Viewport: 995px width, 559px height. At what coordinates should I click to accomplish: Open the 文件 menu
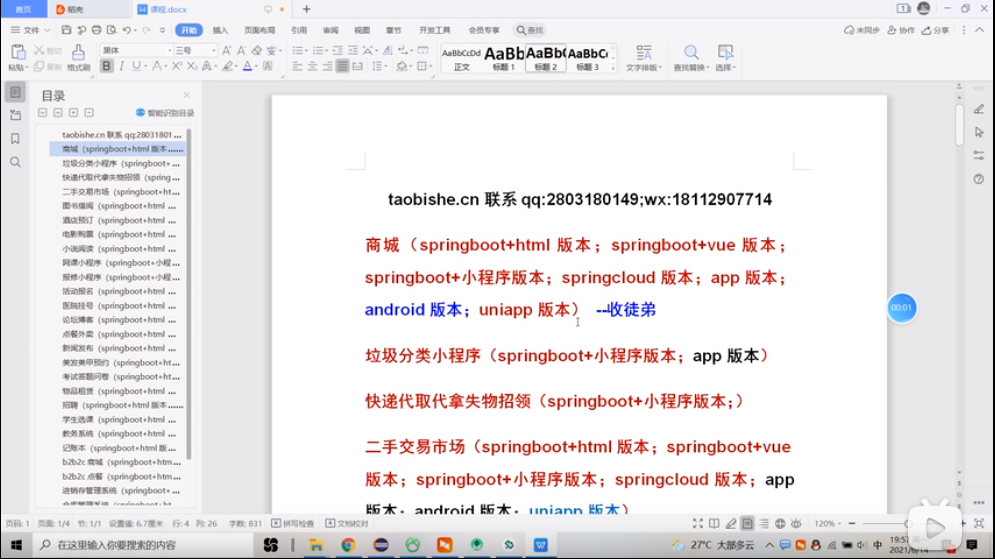coord(30,30)
